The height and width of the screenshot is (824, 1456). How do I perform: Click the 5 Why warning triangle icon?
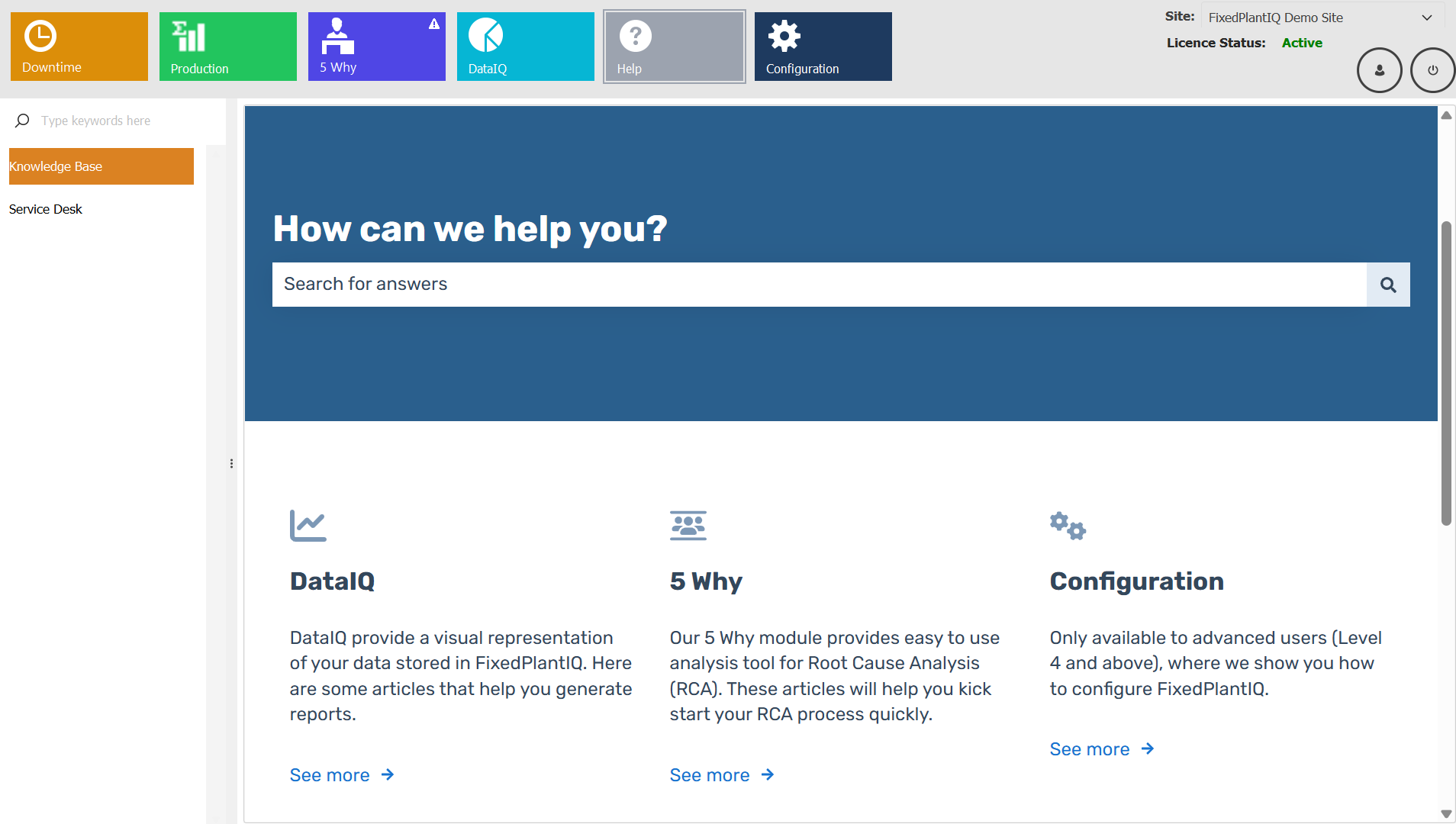(x=434, y=24)
